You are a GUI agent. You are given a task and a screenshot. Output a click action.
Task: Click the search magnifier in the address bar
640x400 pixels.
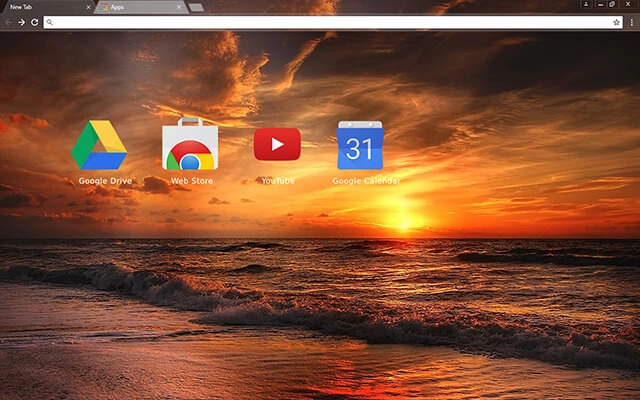point(49,22)
